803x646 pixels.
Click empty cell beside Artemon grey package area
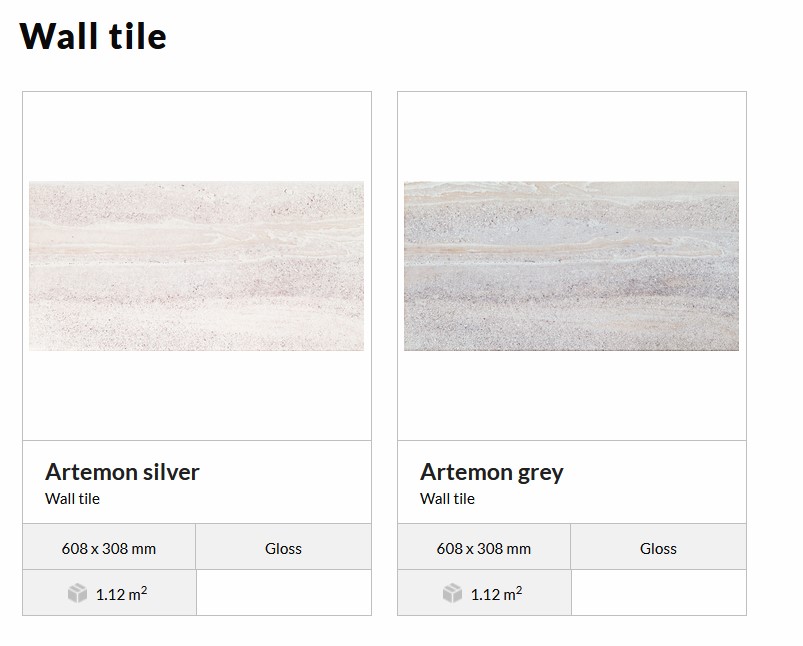pyautogui.click(x=658, y=593)
